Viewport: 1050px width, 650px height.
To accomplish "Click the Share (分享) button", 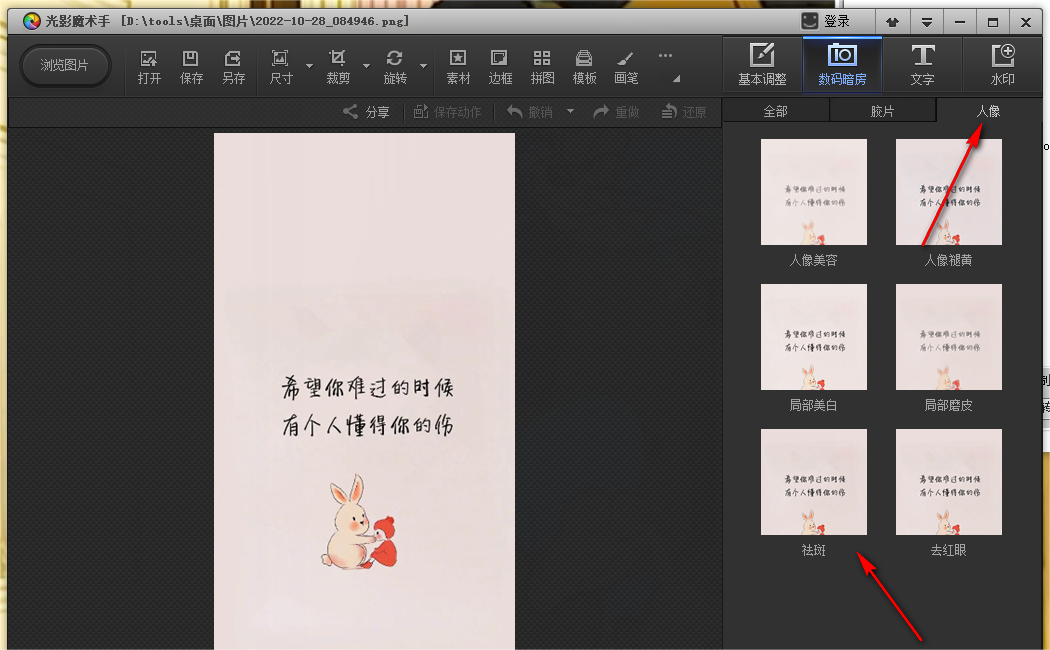I will coord(366,112).
